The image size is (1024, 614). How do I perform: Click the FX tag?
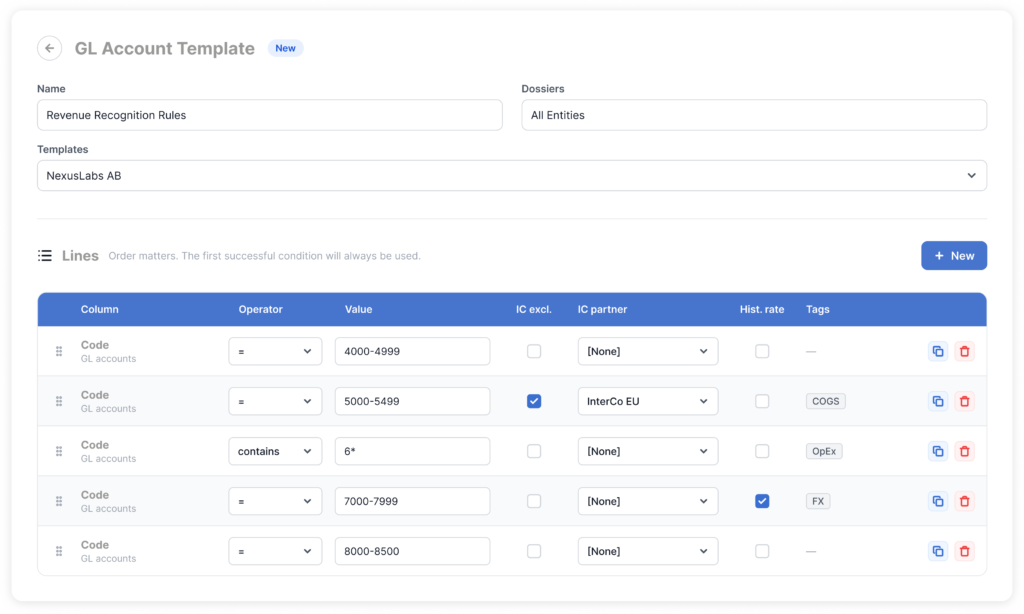coord(818,501)
